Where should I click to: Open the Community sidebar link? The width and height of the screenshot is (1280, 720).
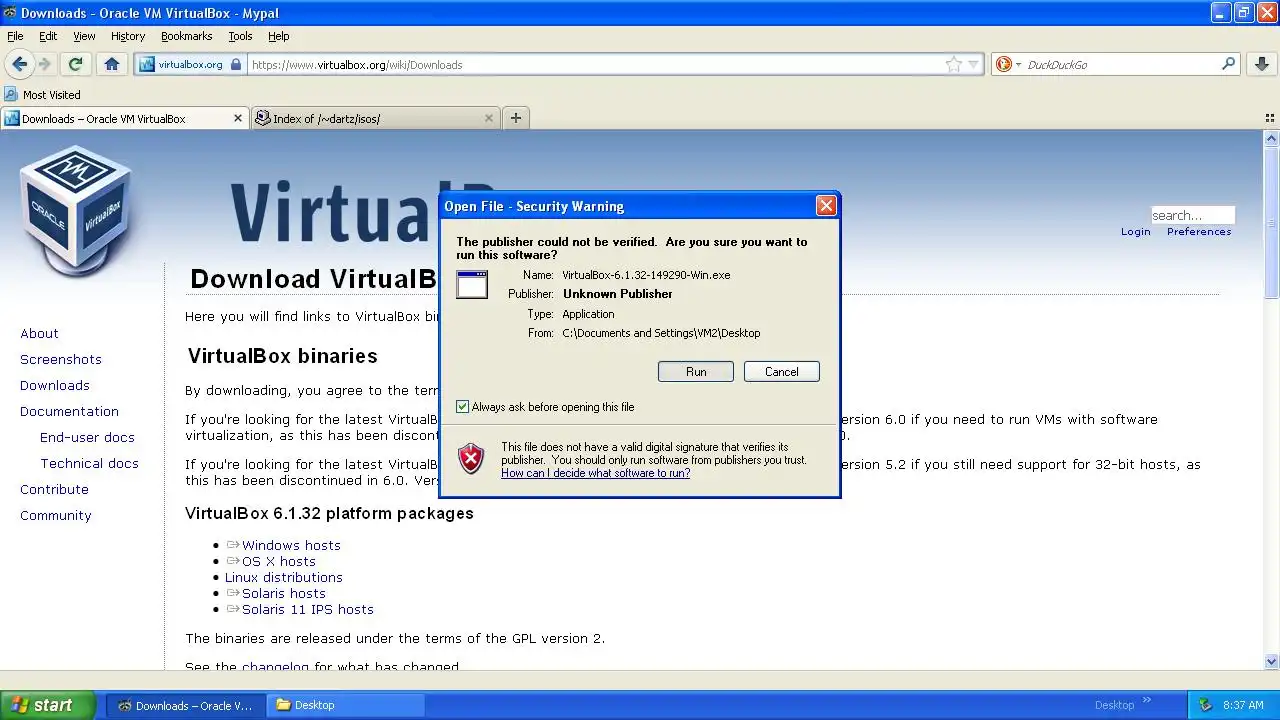click(56, 515)
